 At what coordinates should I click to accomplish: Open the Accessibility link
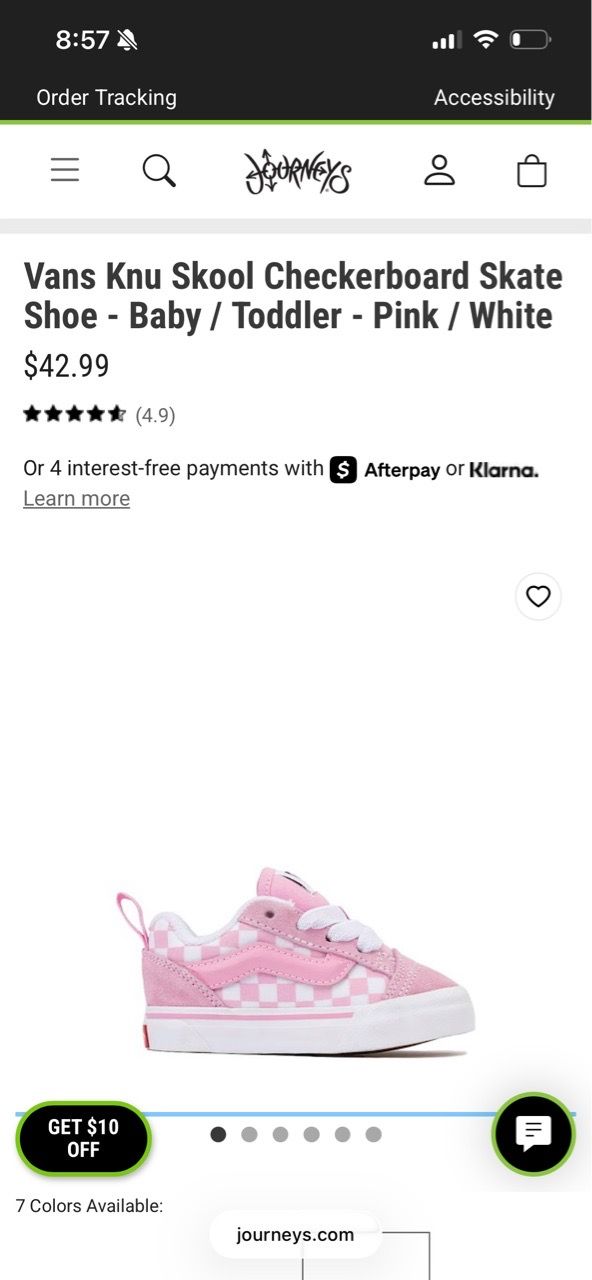pos(494,97)
